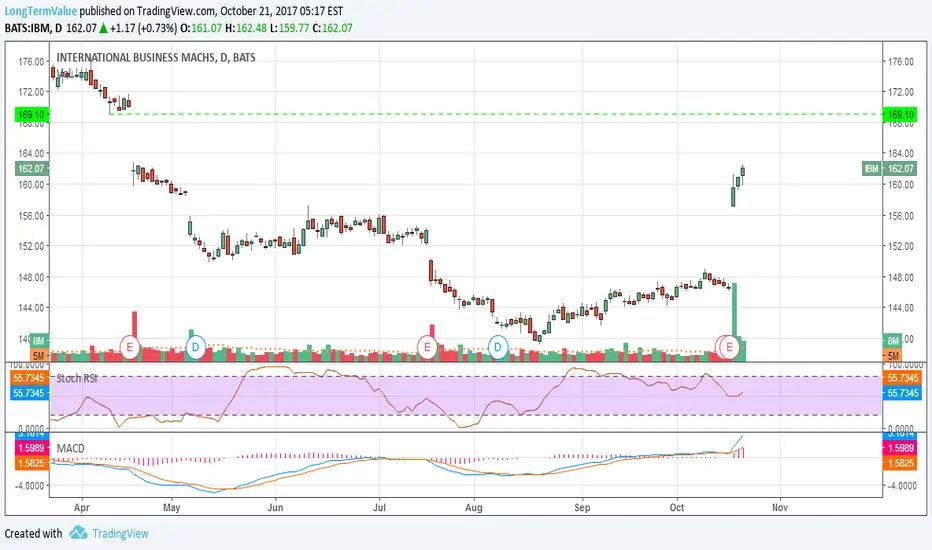Click the 176.00 price on right axis
932x550 pixels.
coord(900,61)
